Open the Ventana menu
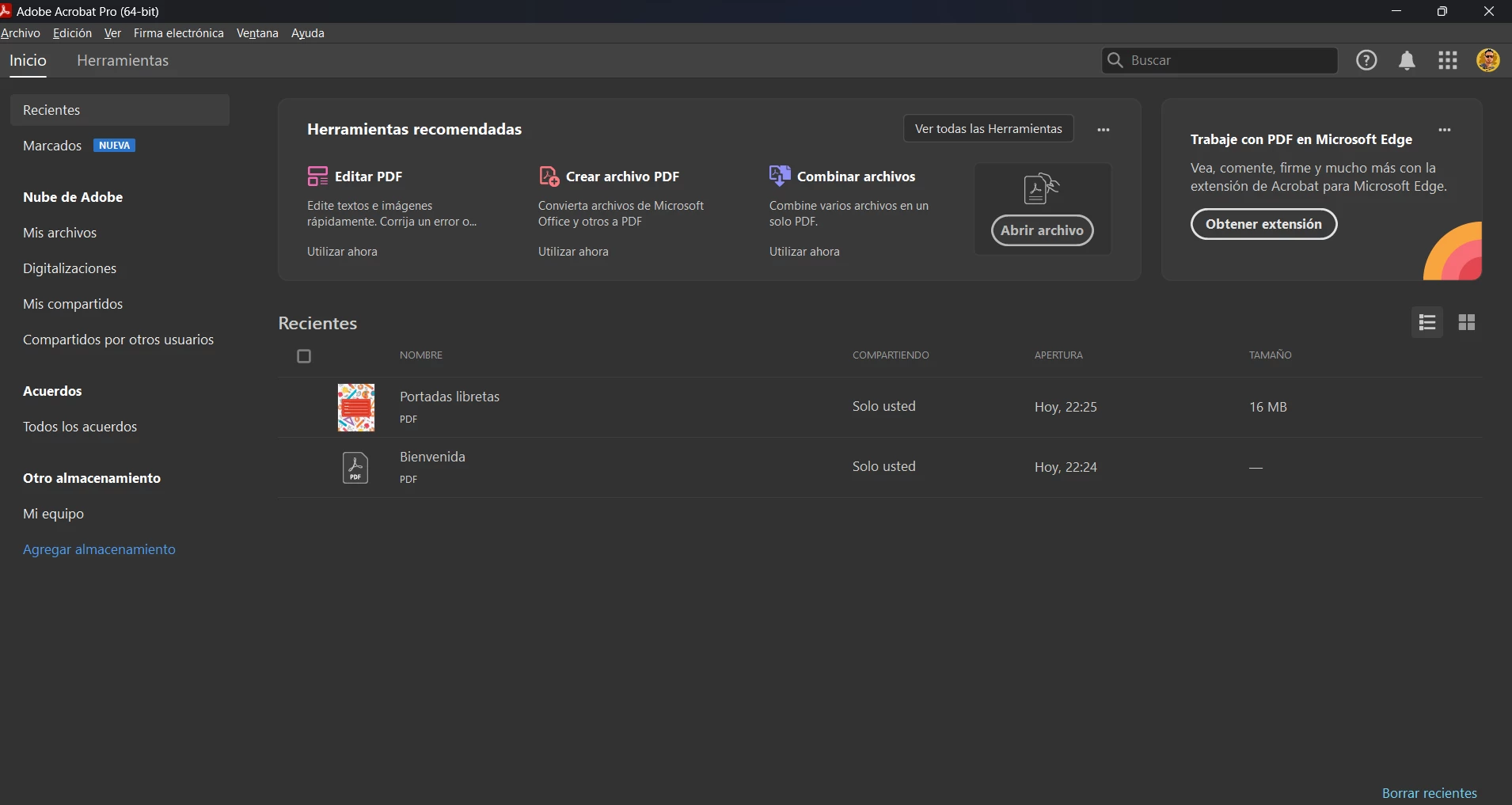 click(x=257, y=33)
